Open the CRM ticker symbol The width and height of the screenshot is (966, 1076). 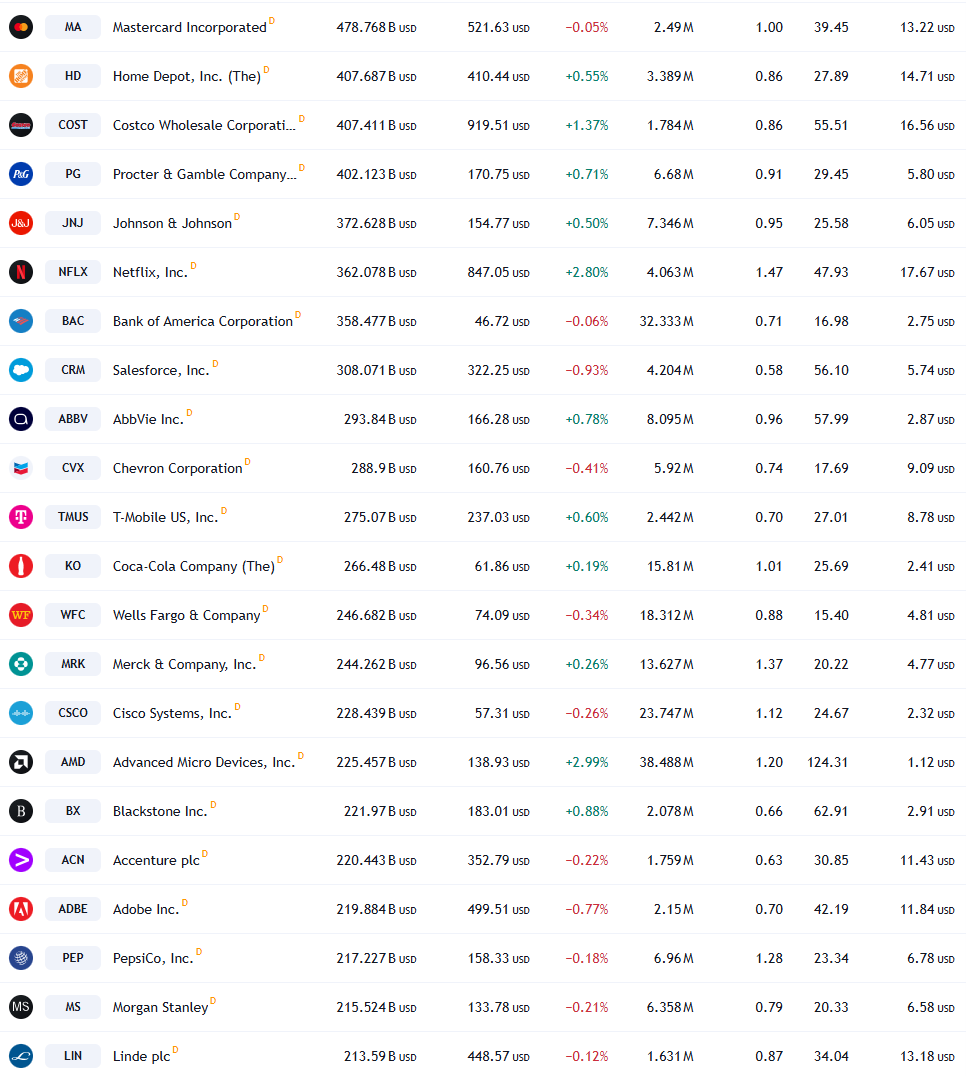[x=73, y=370]
